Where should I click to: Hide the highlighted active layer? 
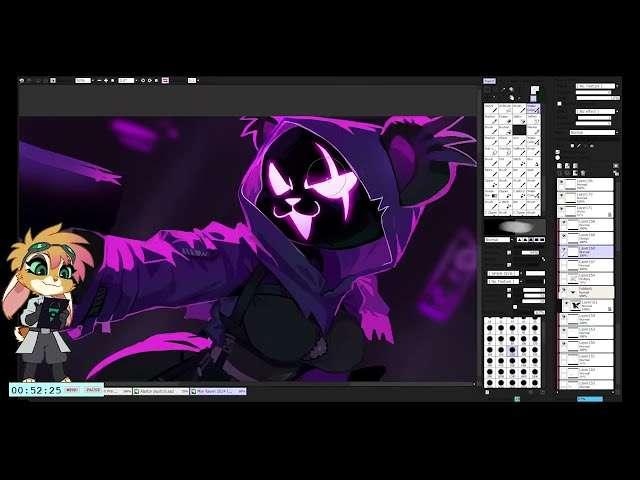564,249
